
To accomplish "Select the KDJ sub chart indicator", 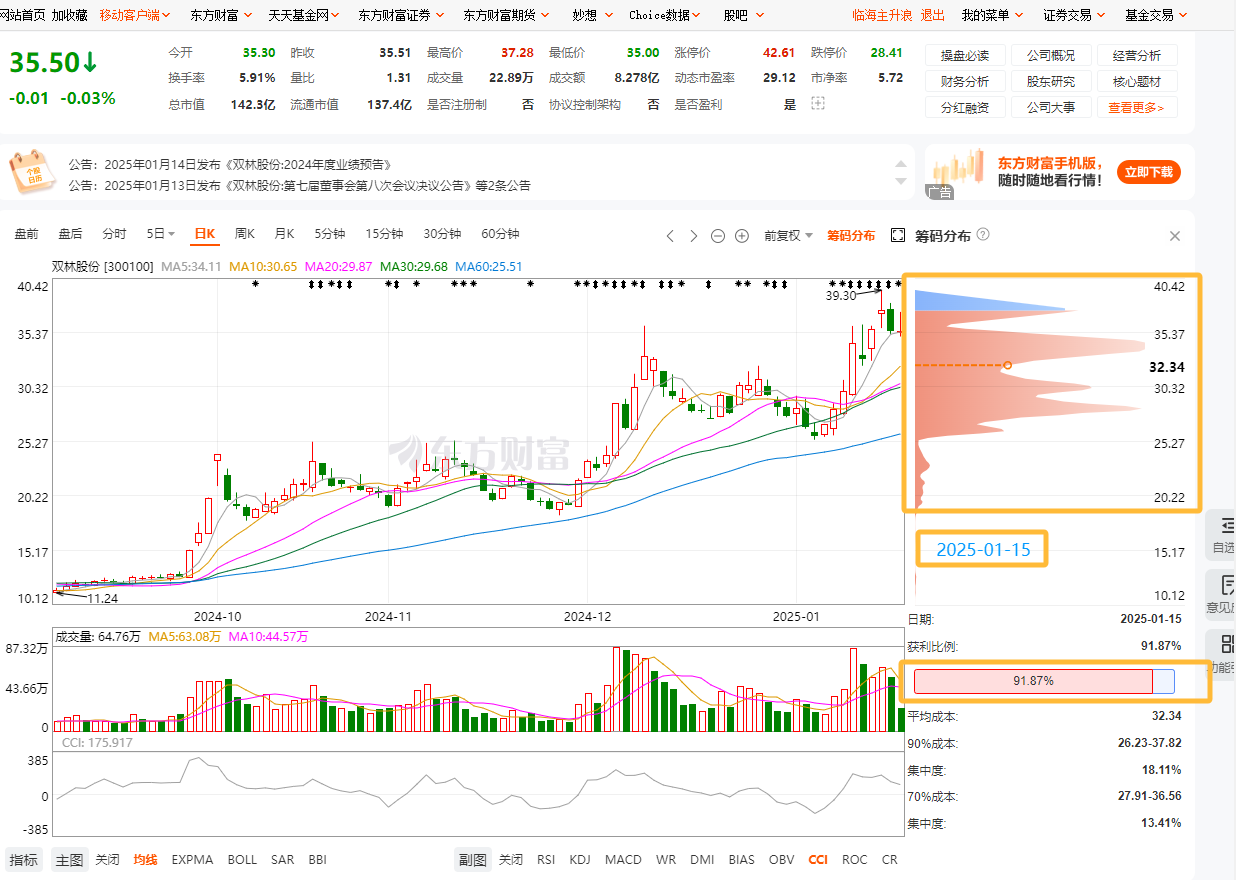I will tap(580, 859).
